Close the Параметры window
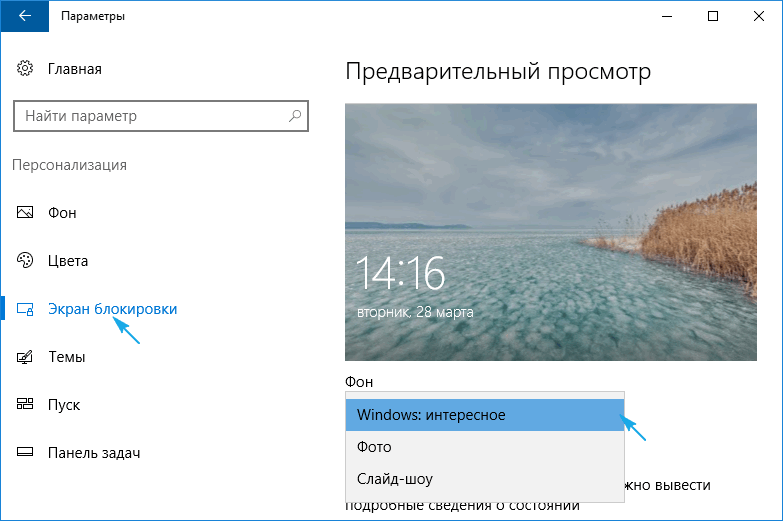The image size is (783, 521). [x=758, y=16]
